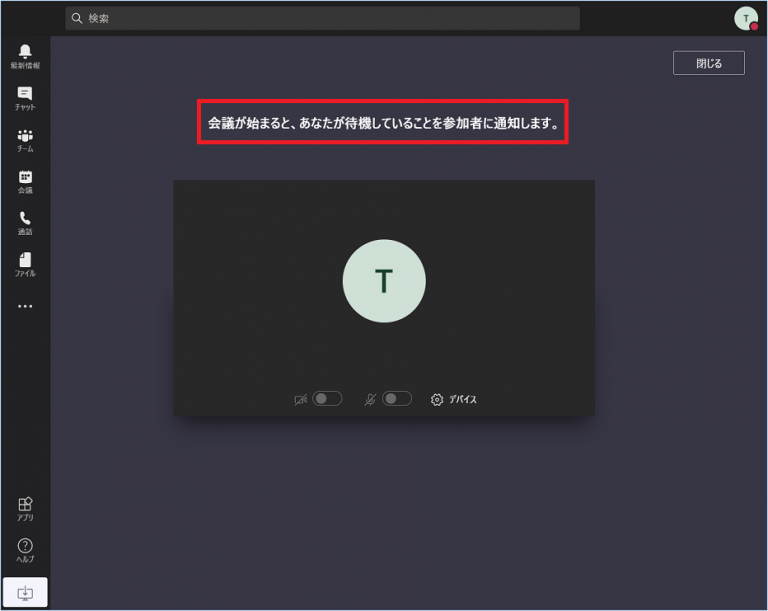
Task: Open the 会議 (Meetings) calendar
Action: (x=25, y=181)
